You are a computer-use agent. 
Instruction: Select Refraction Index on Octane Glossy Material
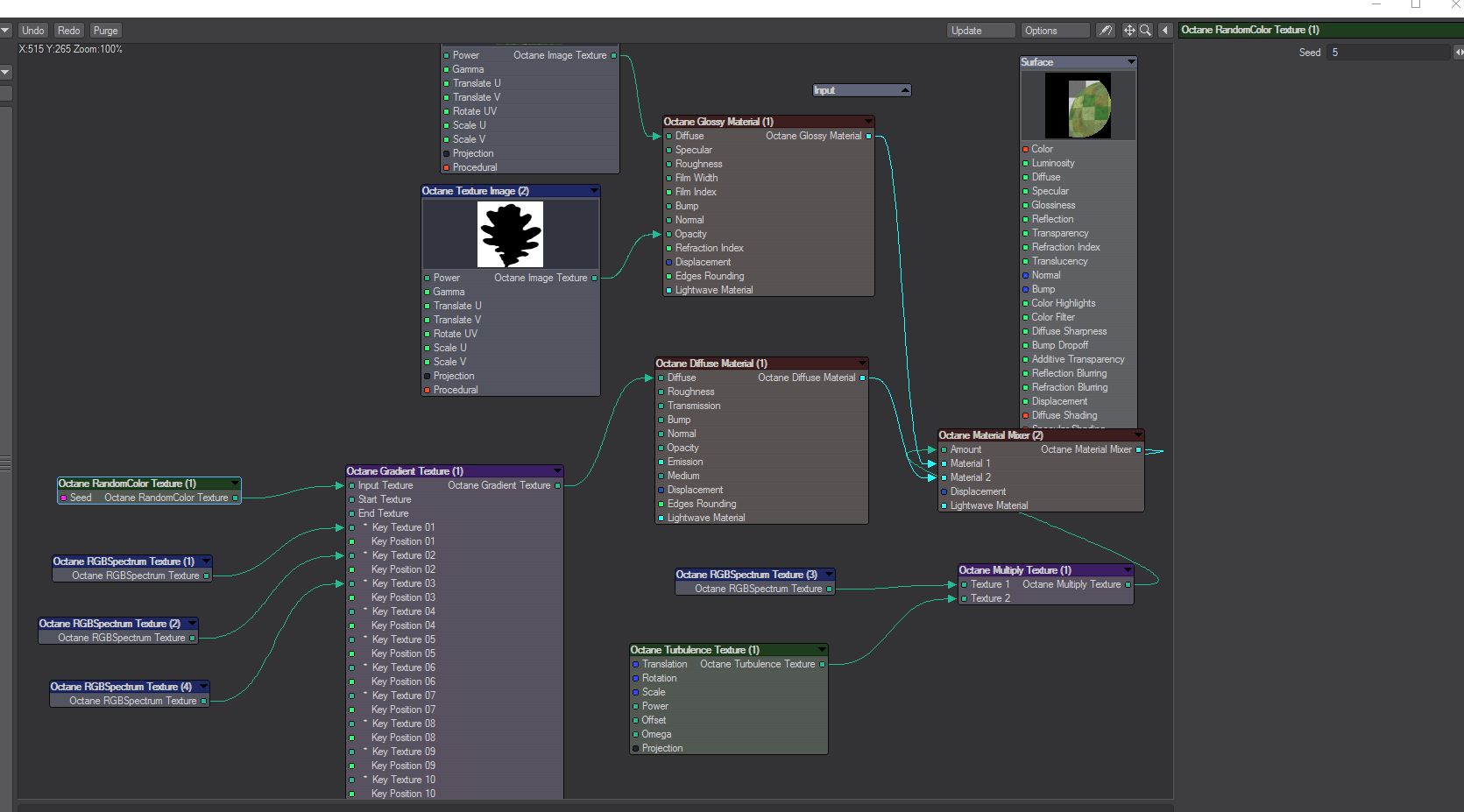coord(709,248)
